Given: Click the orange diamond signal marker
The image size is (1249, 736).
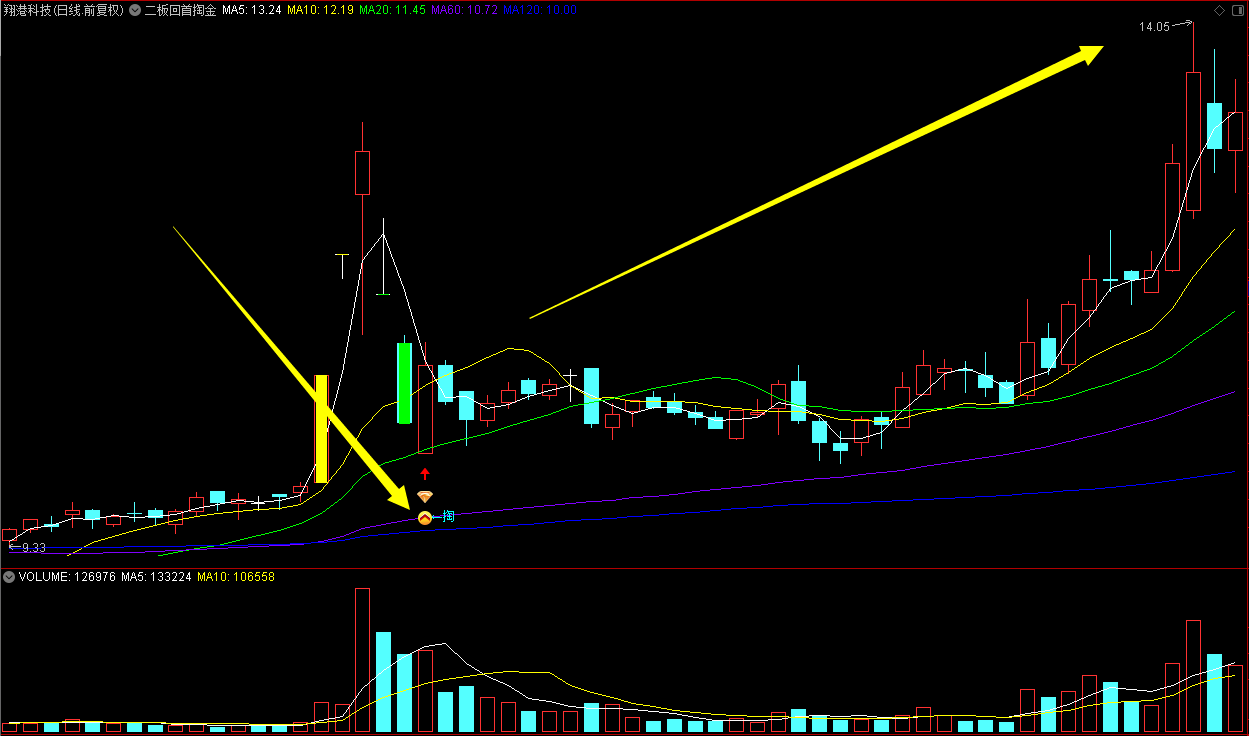Looking at the screenshot, I should pos(425,497).
